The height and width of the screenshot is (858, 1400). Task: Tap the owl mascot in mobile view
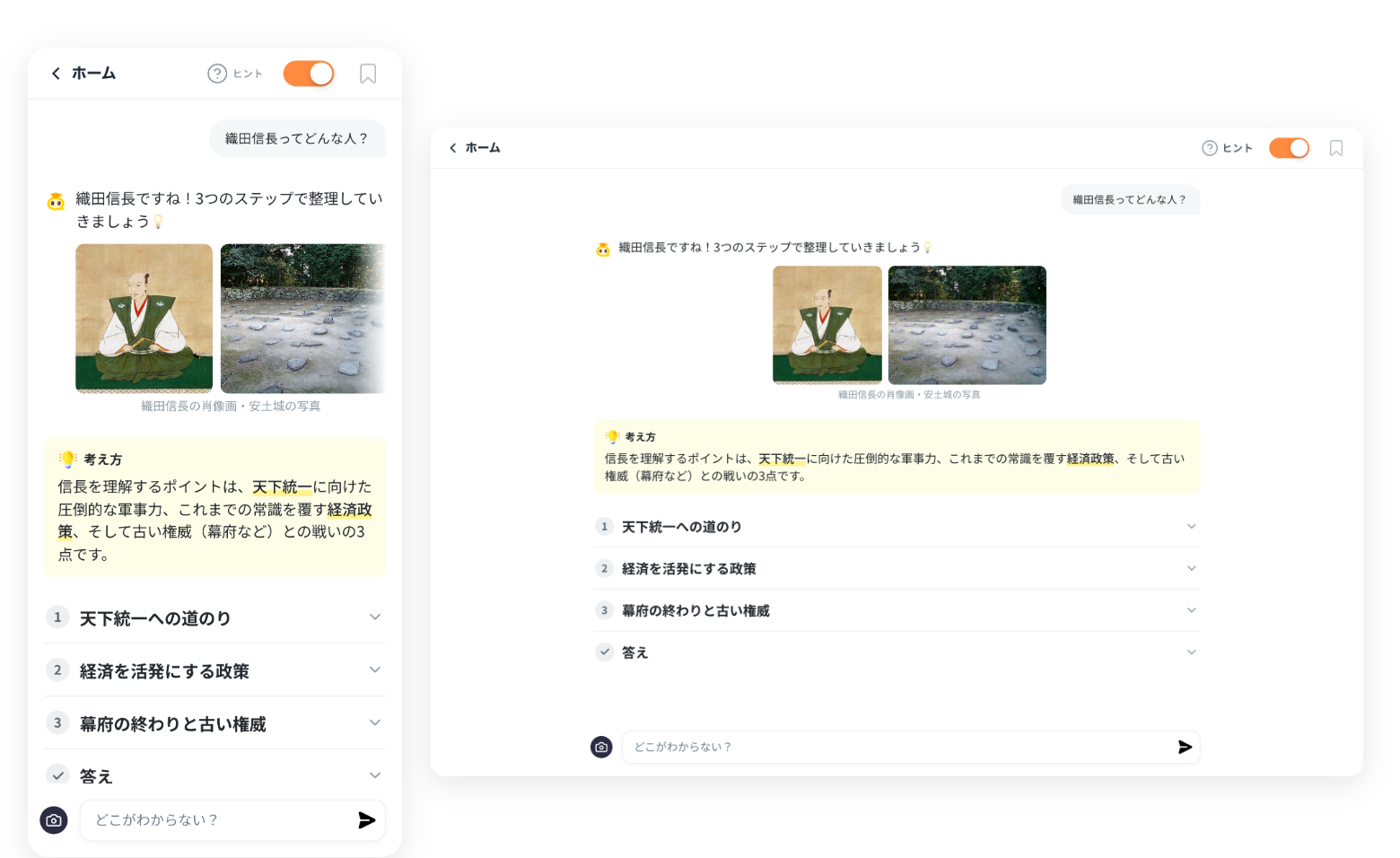(57, 201)
